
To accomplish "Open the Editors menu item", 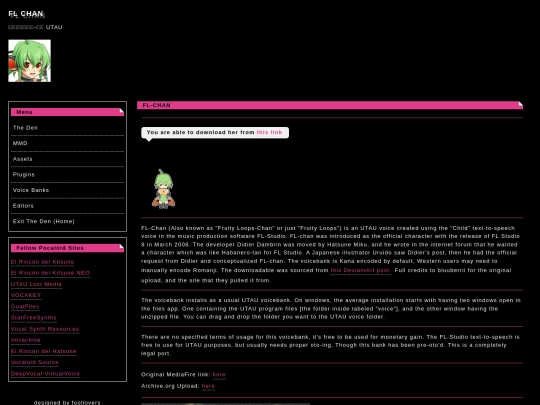I will tap(23, 206).
